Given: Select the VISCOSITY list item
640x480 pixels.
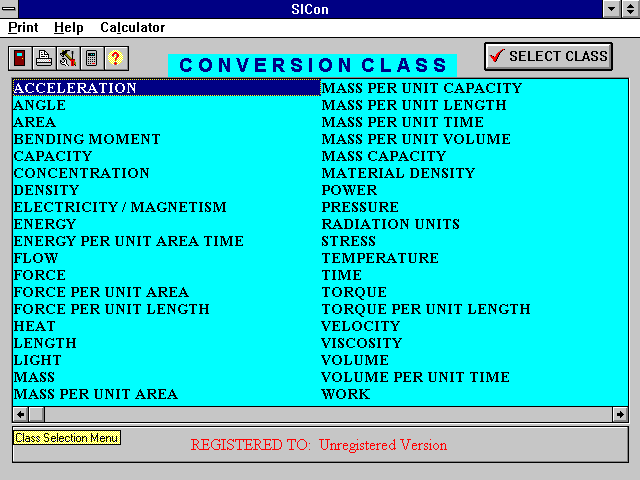Looking at the screenshot, I should pos(361,343).
